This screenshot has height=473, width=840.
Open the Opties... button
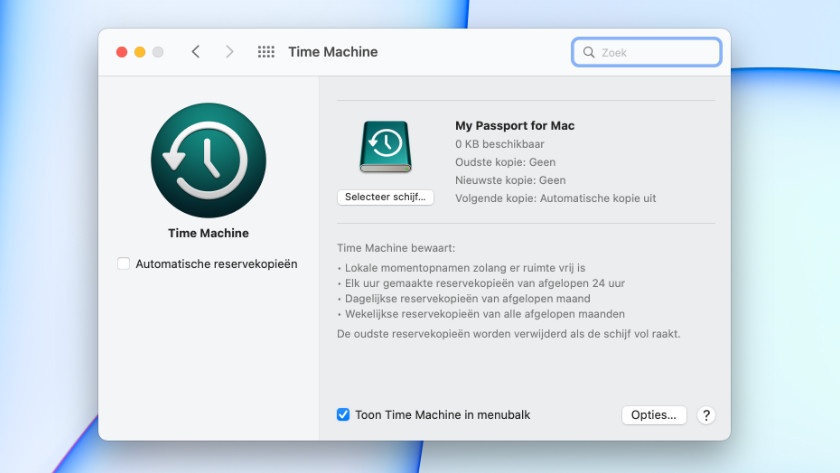tap(654, 415)
